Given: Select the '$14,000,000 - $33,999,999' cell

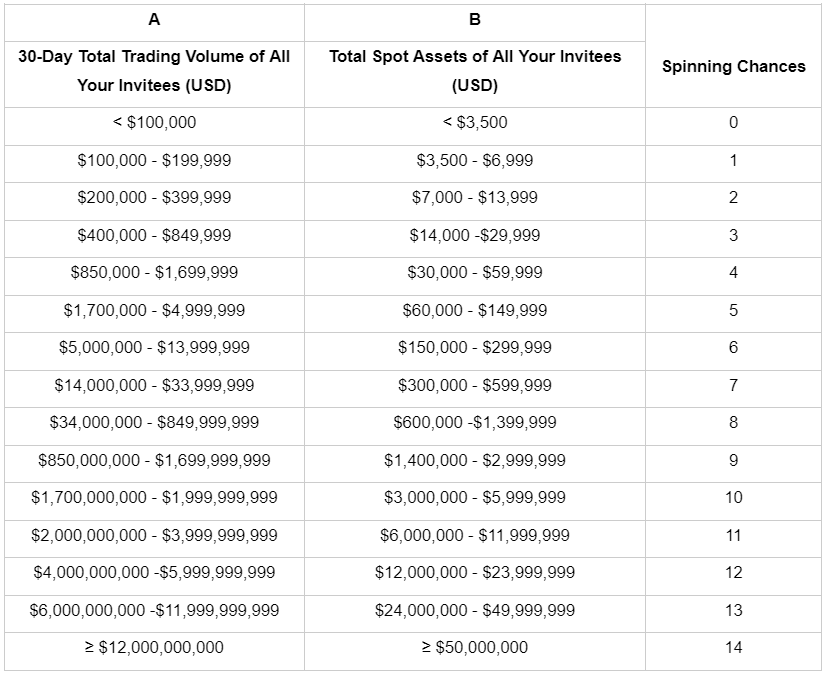Looking at the screenshot, I should tap(154, 385).
